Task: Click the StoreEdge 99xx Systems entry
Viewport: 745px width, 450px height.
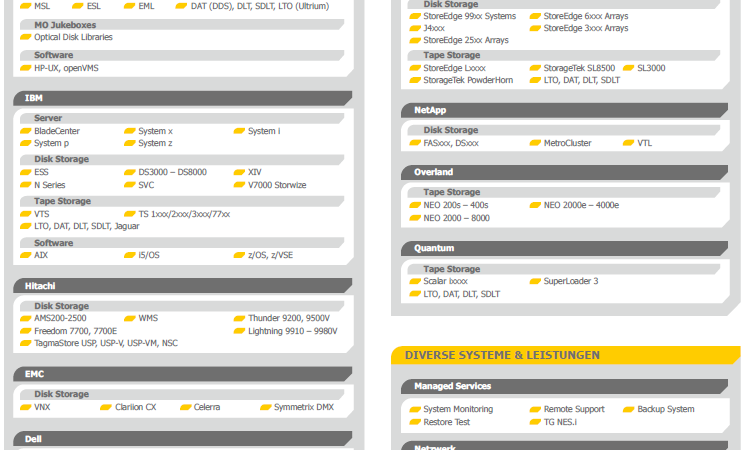Action: (469, 16)
